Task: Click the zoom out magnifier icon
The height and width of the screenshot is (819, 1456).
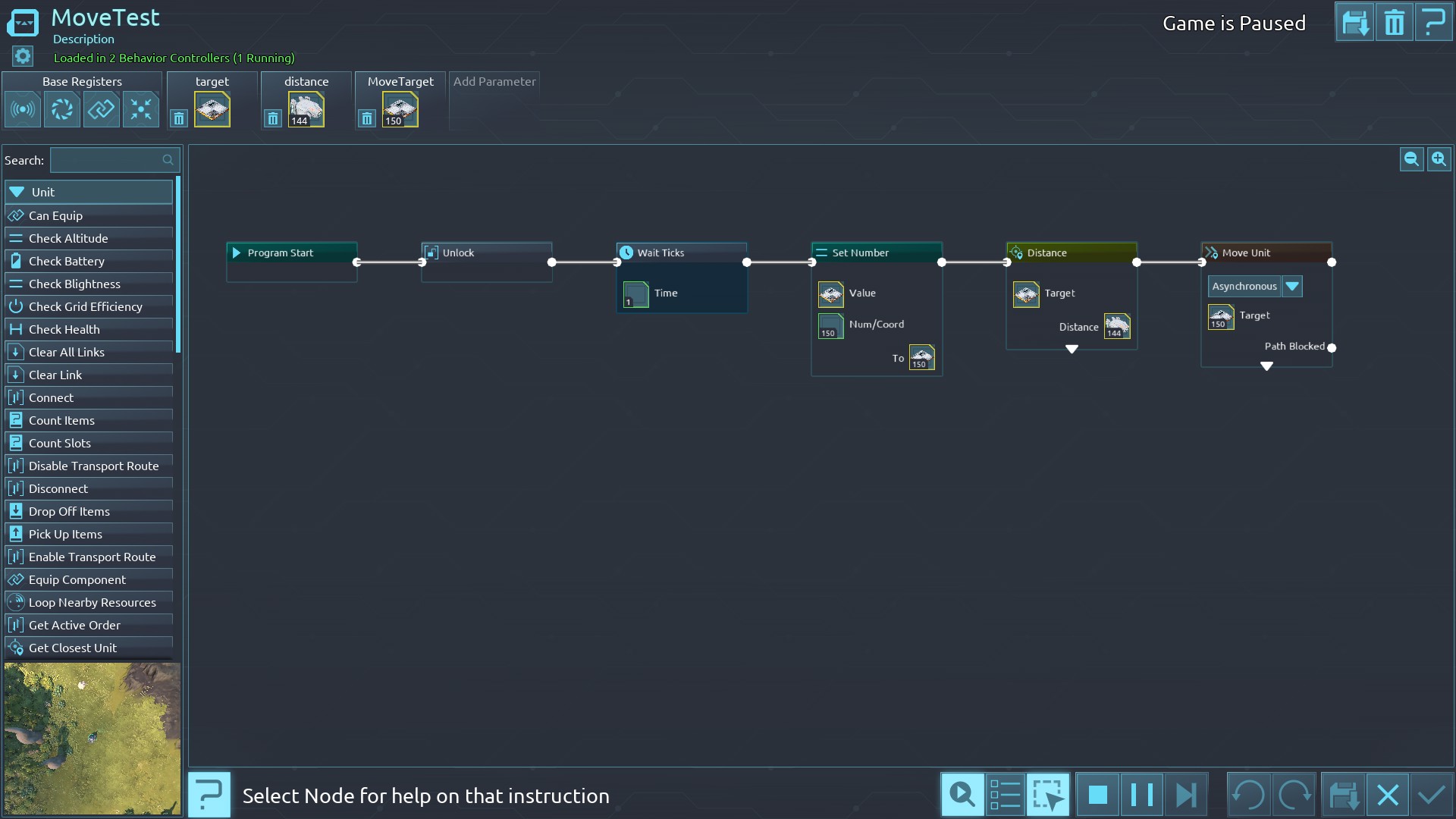Action: (x=1411, y=159)
